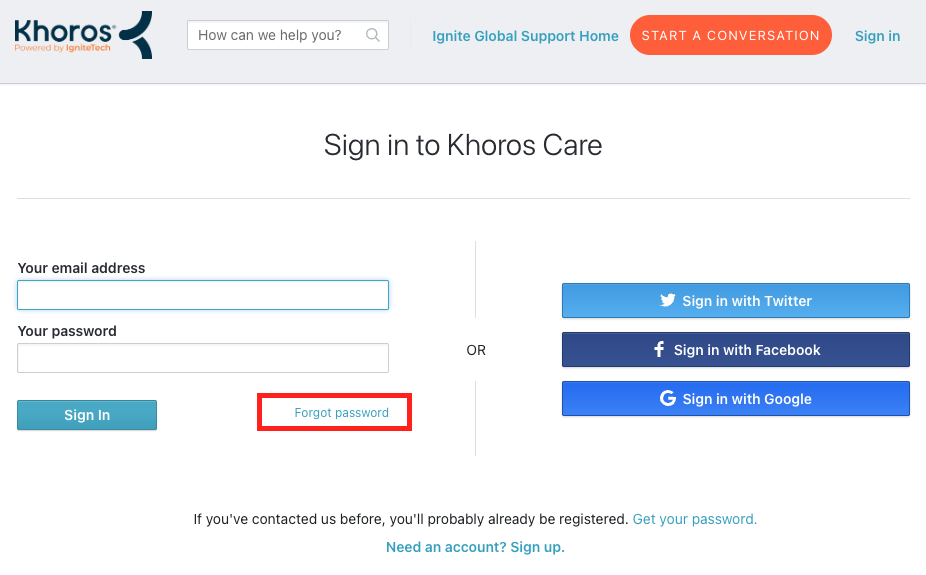The image size is (926, 575).
Task: Click the Khoros swoosh emblem
Action: point(136,35)
